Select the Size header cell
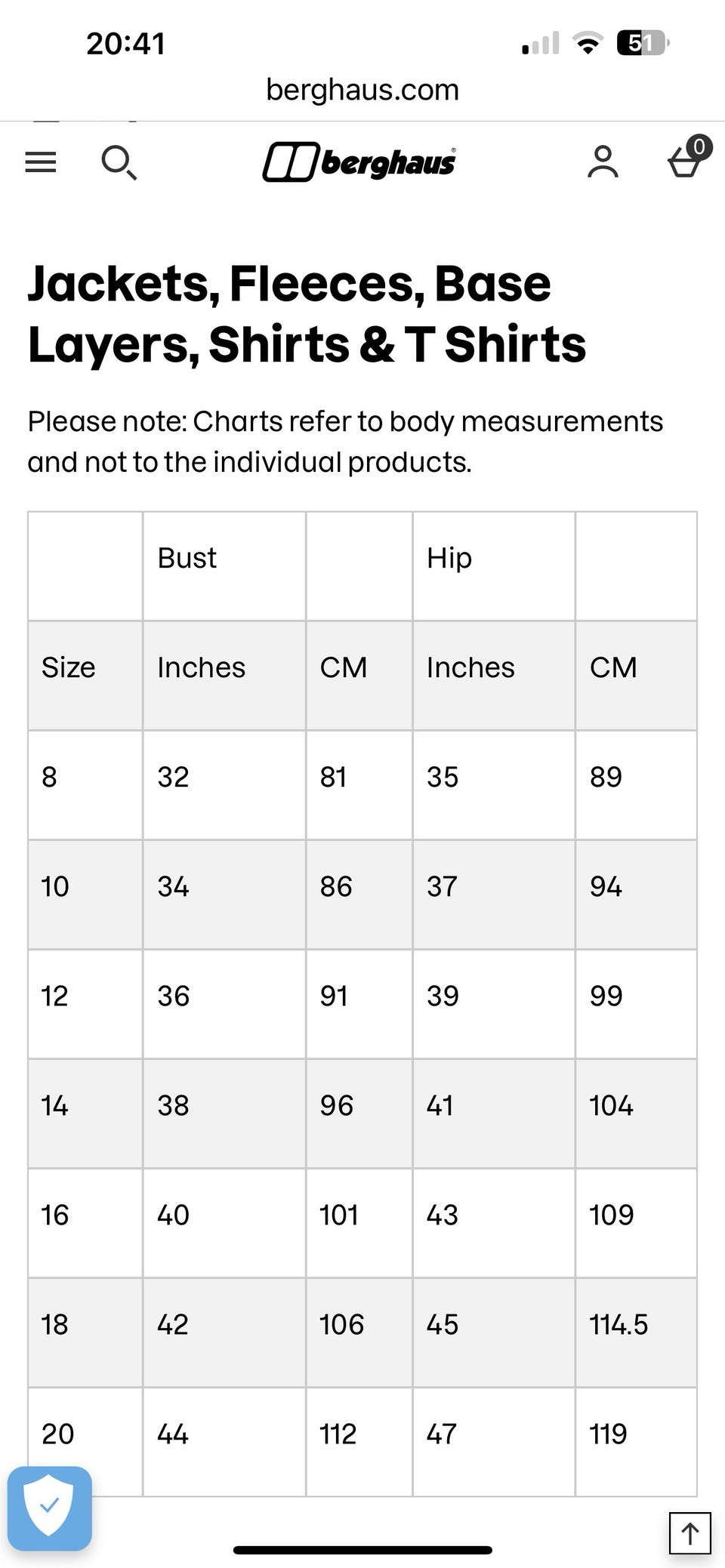Screen dimensions: 725x1568 coord(69,667)
